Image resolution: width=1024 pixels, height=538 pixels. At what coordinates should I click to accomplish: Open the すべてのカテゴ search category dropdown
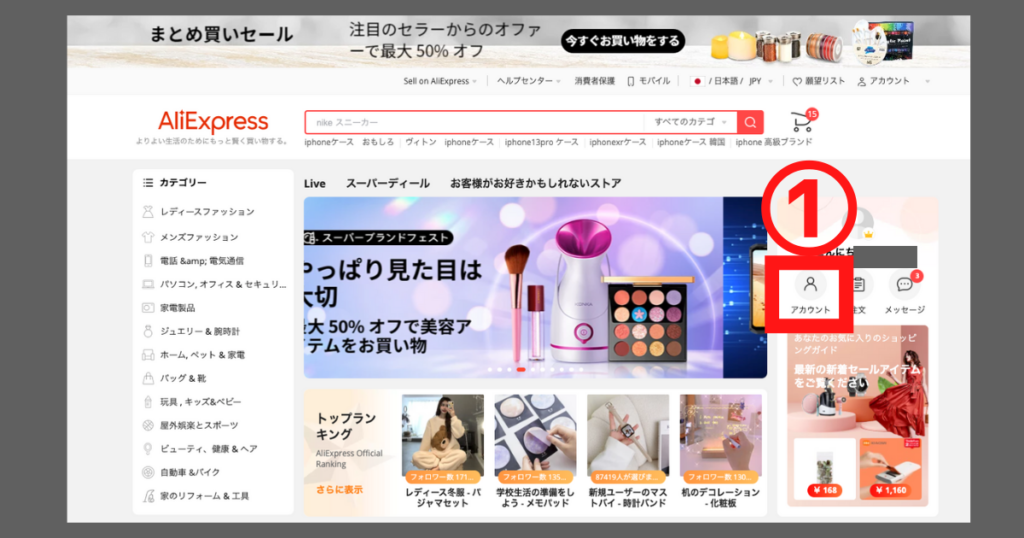690,122
